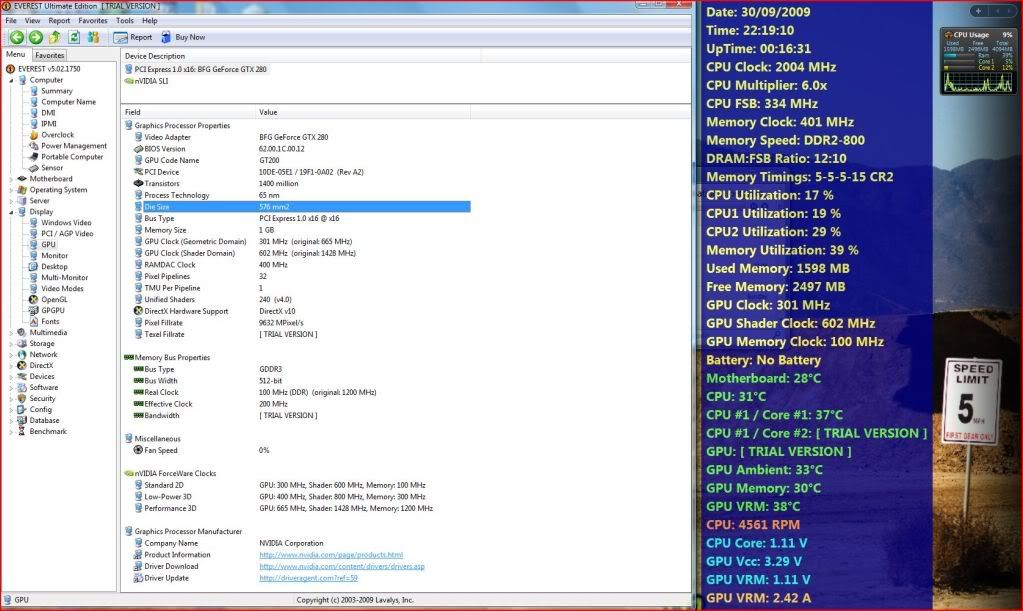The height and width of the screenshot is (611, 1023).
Task: Switch to the Favorites tab
Action: pyautogui.click(x=50, y=55)
